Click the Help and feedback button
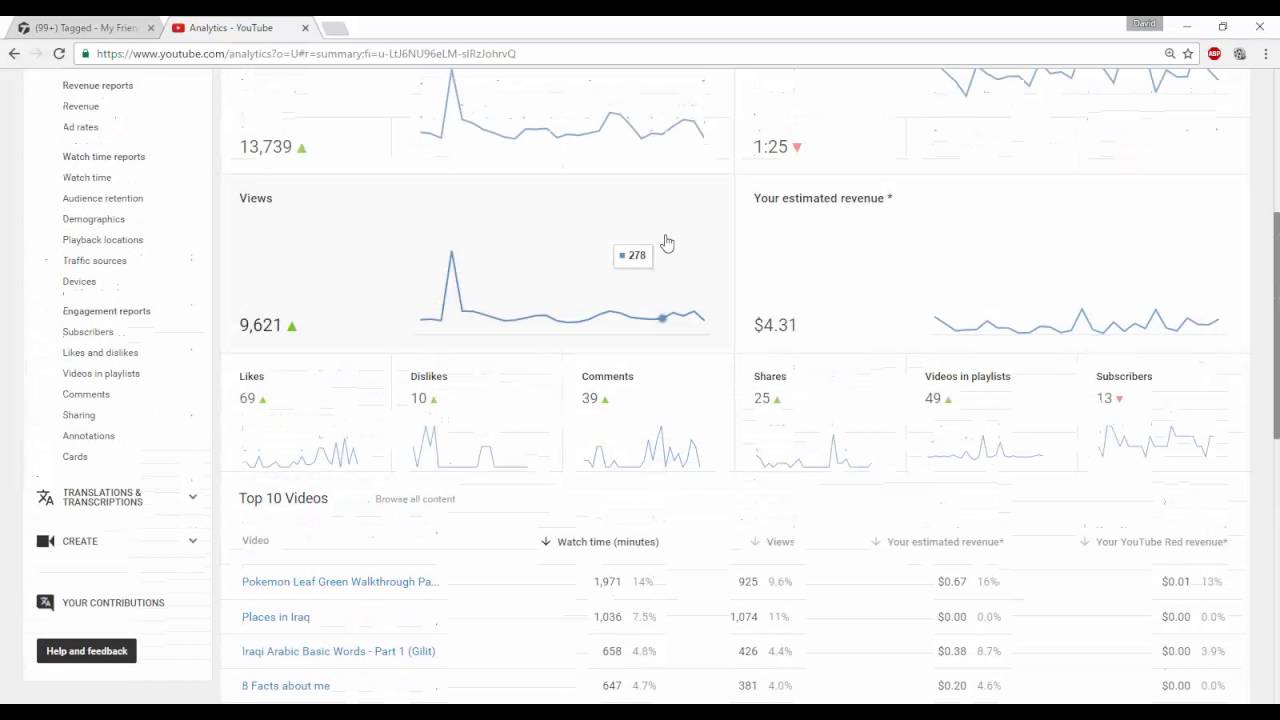Image resolution: width=1280 pixels, height=720 pixels. (x=87, y=651)
